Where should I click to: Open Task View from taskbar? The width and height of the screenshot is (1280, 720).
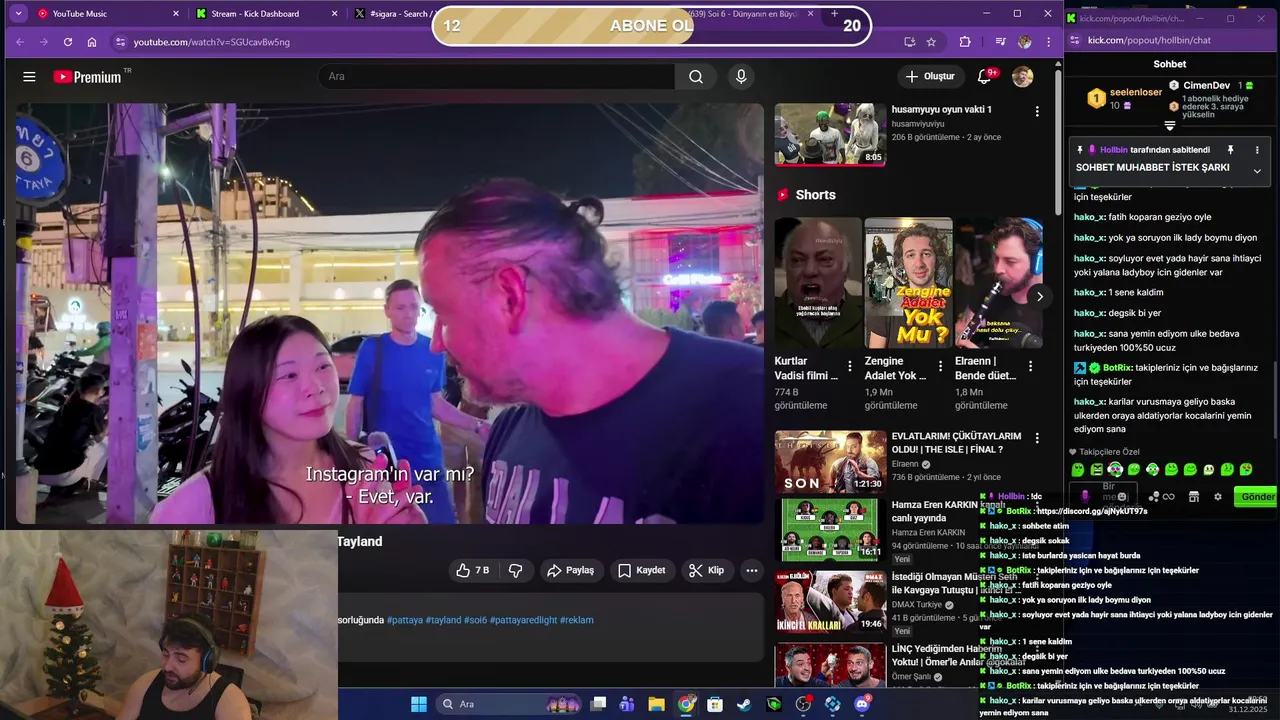click(598, 704)
